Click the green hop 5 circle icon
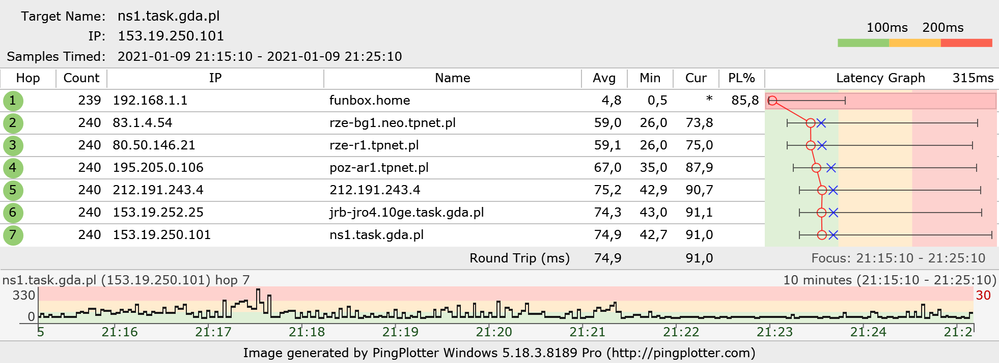The width and height of the screenshot is (999, 363). [13, 190]
